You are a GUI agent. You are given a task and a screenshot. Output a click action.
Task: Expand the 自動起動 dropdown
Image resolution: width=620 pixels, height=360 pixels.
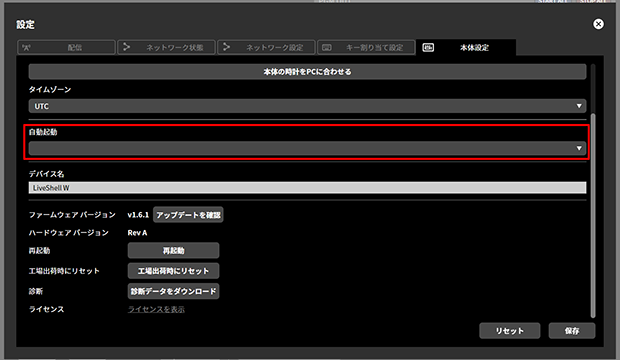pyautogui.click(x=307, y=148)
